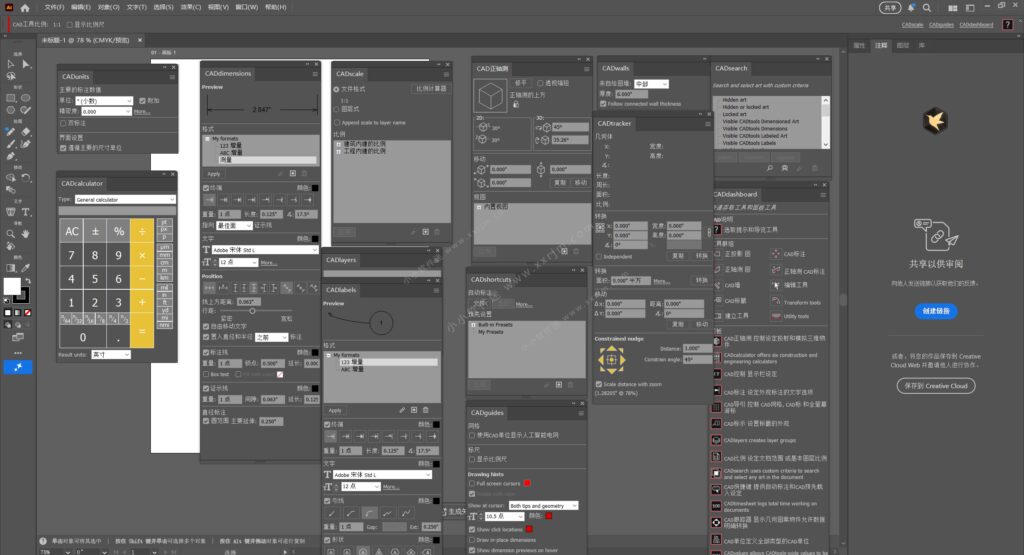Select 文件格式 radio button in CADscale
The image size is (1024, 555).
pos(337,89)
